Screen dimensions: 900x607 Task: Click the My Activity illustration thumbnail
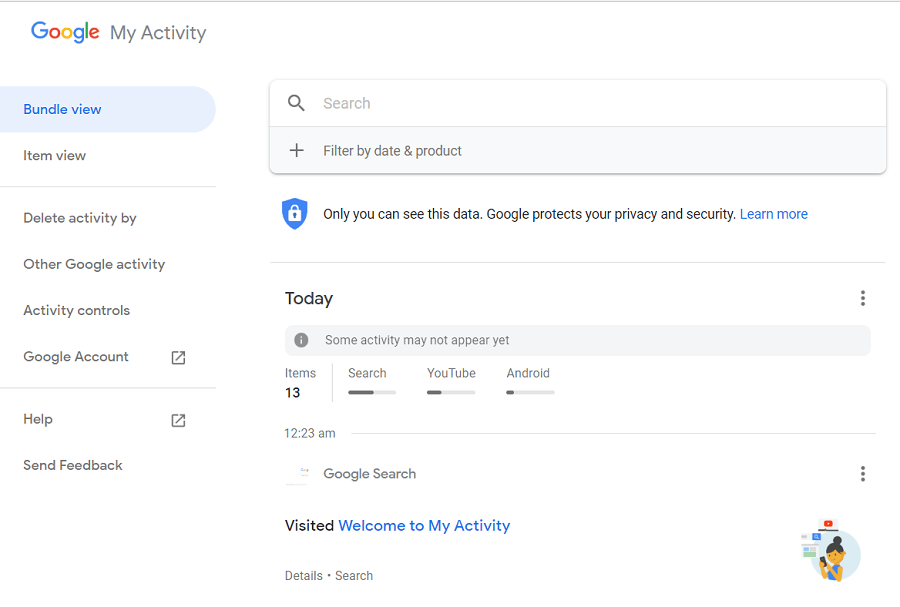click(x=831, y=550)
